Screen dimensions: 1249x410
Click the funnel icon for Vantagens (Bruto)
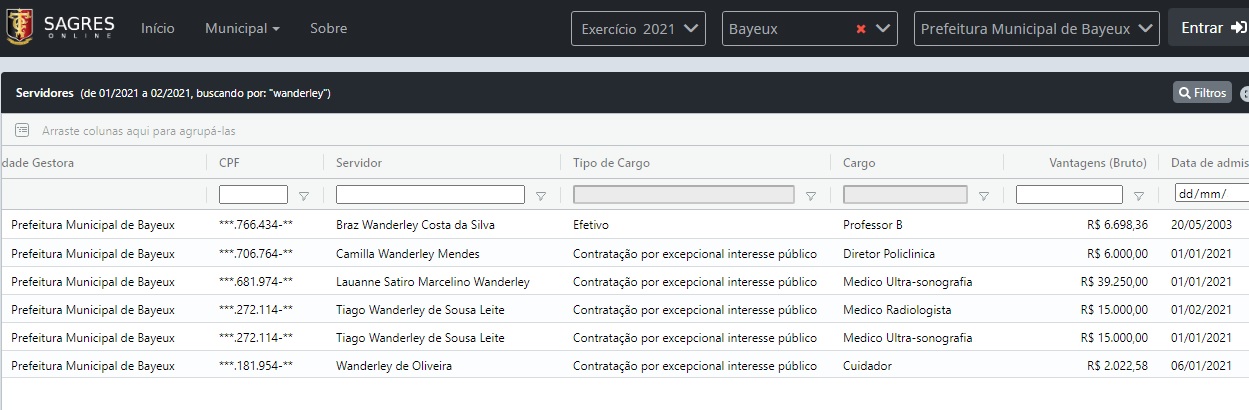(x=1139, y=196)
